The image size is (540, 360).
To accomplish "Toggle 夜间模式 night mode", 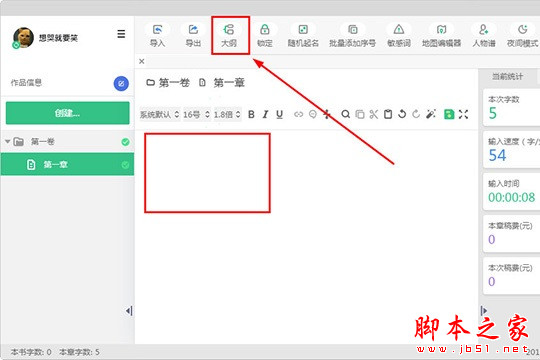I will click(x=522, y=35).
